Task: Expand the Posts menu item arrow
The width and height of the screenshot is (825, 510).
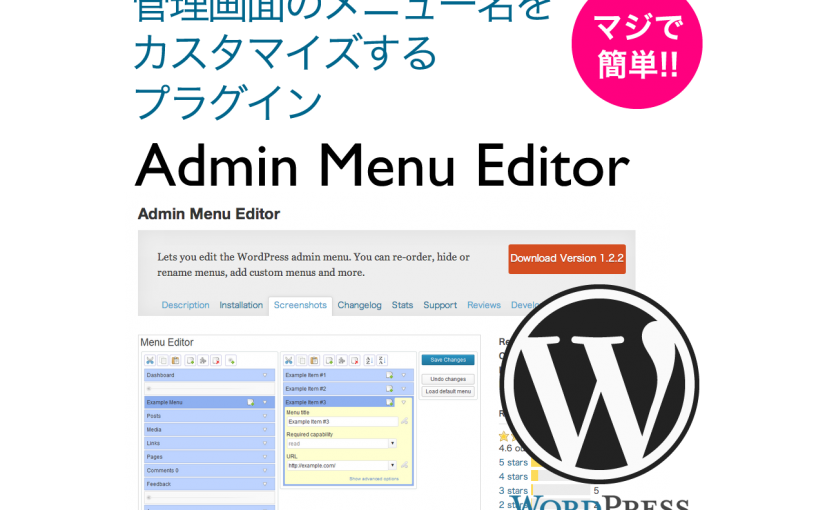Action: 265,416
